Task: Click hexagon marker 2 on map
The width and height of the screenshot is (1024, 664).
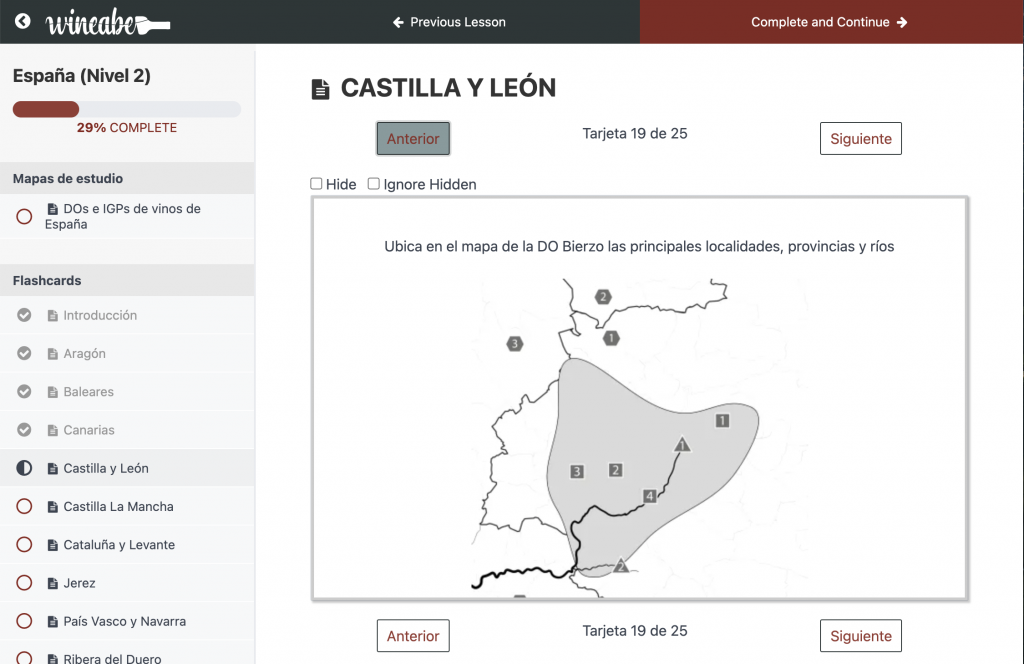Action: tap(603, 296)
